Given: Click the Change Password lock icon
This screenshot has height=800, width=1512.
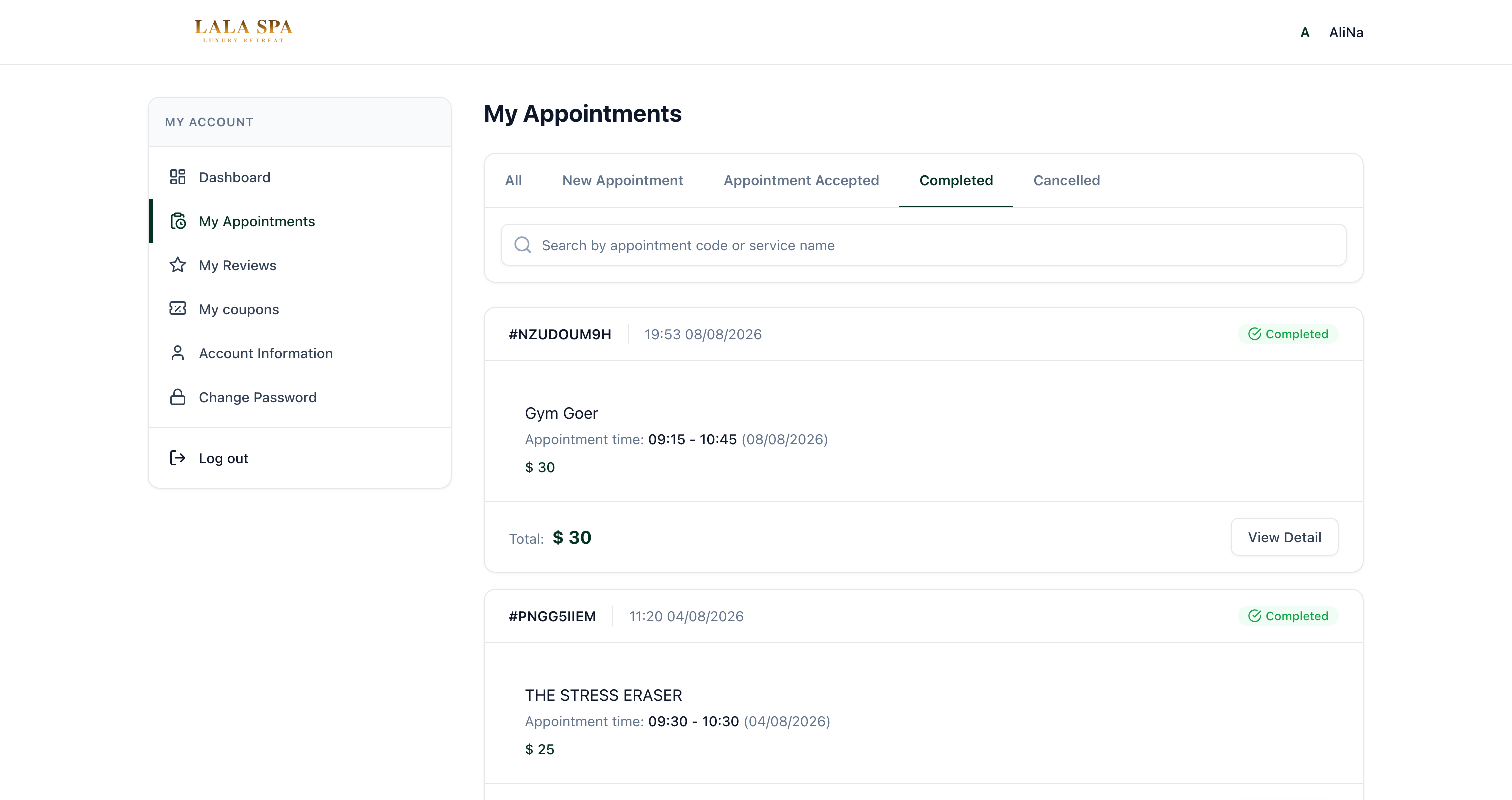Looking at the screenshot, I should pos(178,397).
